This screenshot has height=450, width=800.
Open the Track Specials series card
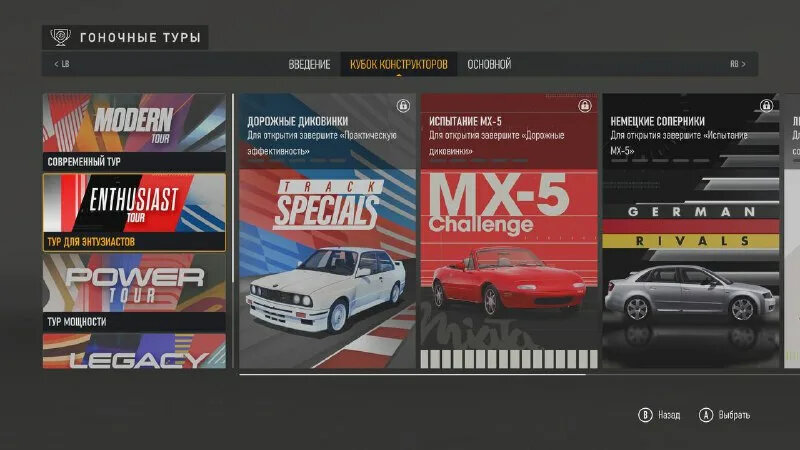[x=327, y=231]
